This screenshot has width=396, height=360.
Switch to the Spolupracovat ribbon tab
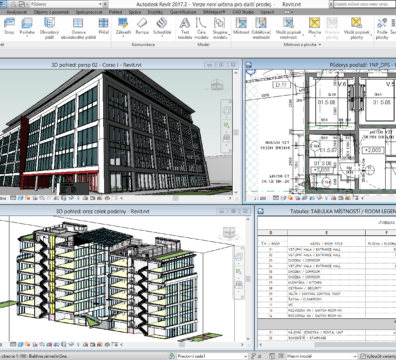pos(89,12)
